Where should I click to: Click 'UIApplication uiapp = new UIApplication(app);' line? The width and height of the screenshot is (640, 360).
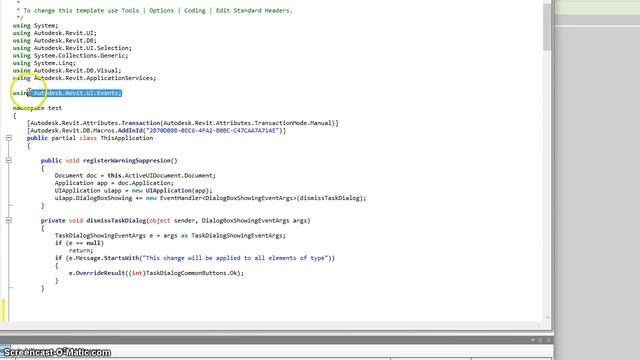pos(133,191)
